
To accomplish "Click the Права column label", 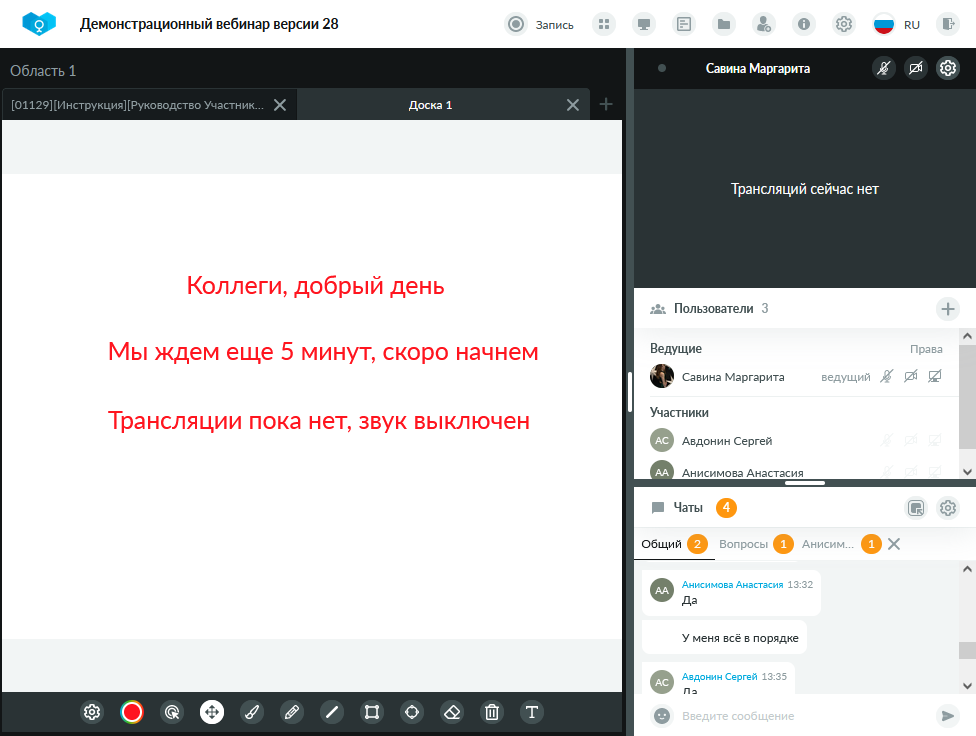I will pos(926,349).
